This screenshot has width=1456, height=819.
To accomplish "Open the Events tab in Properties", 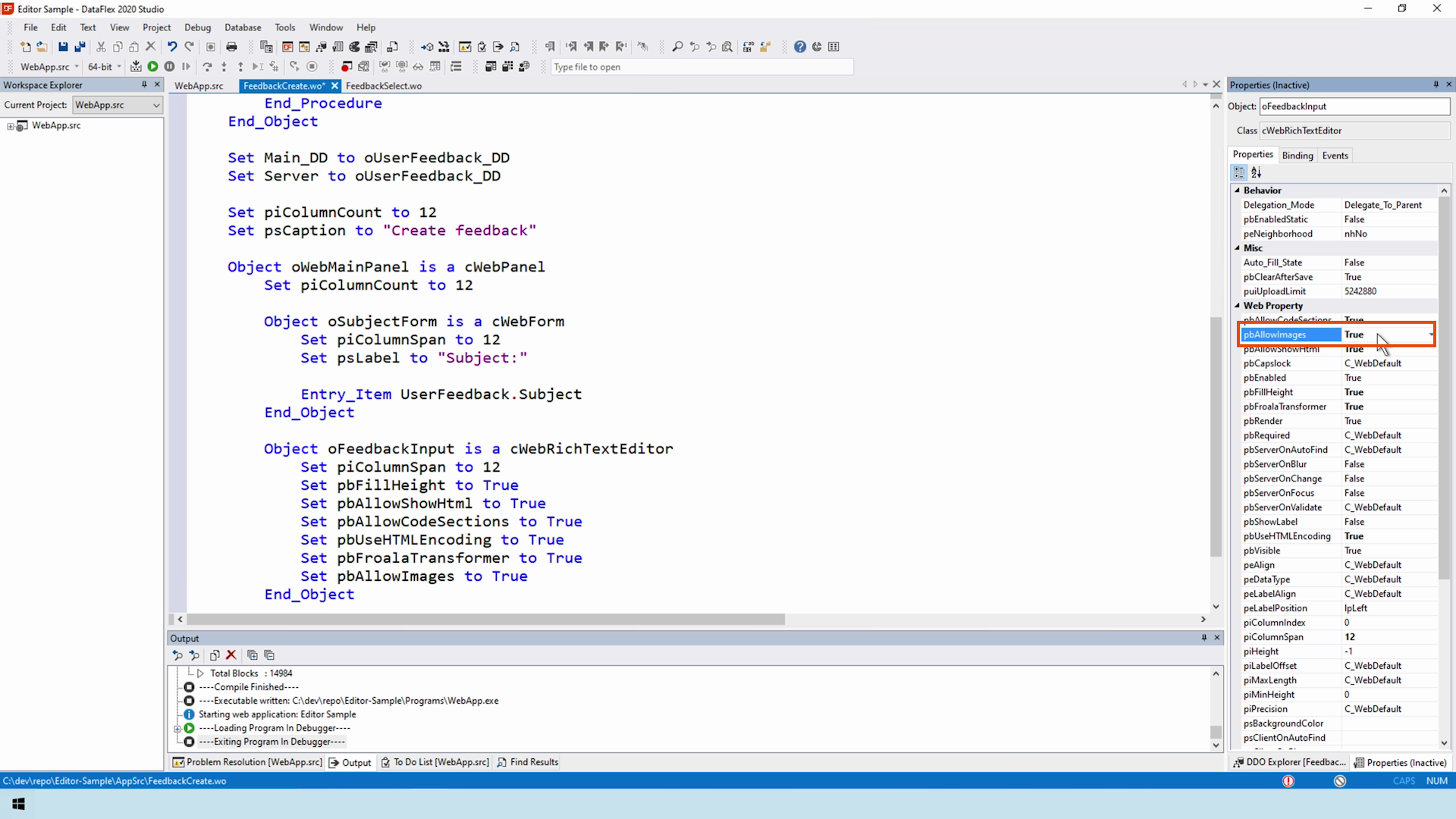I will [x=1335, y=155].
